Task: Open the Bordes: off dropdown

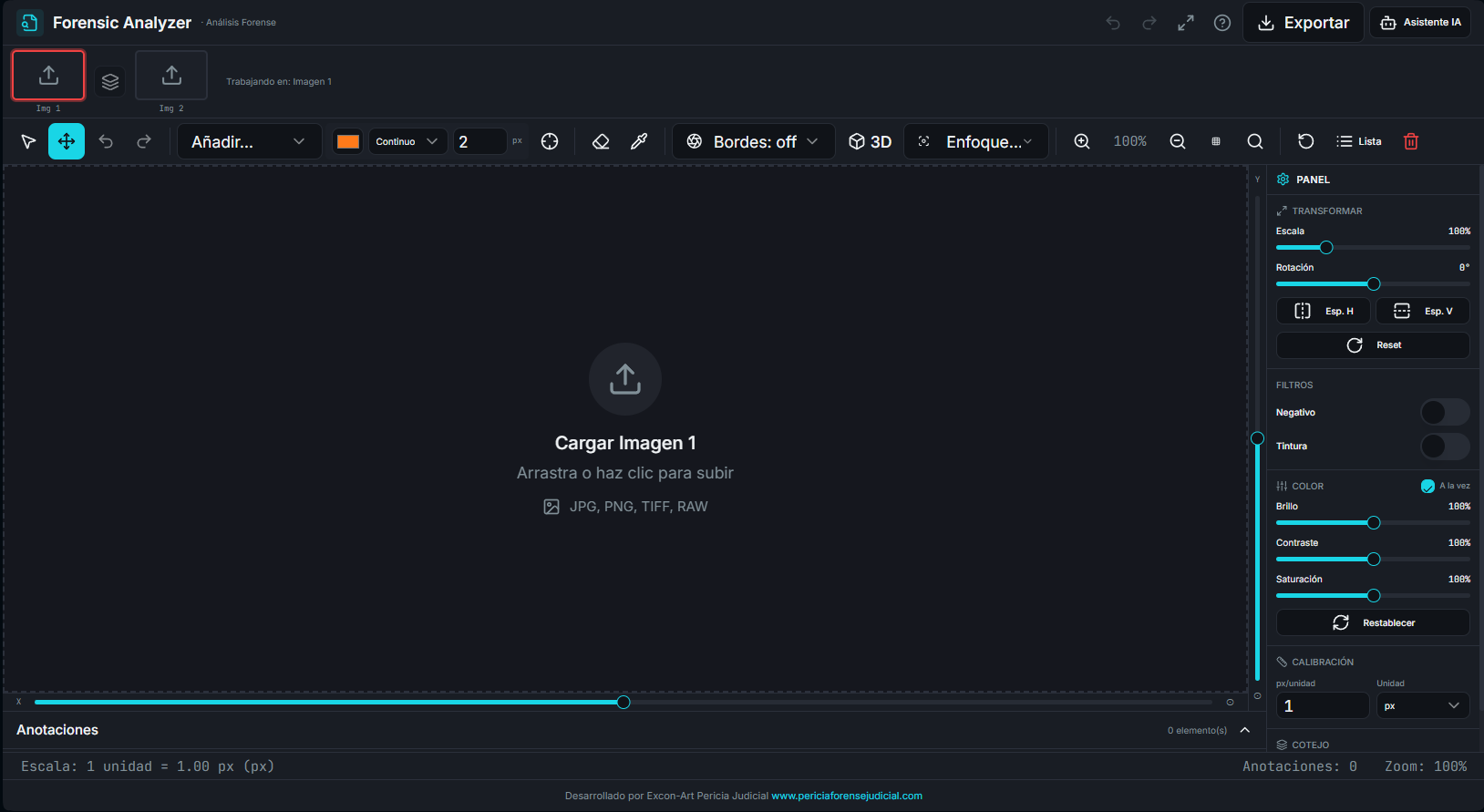Action: click(754, 141)
